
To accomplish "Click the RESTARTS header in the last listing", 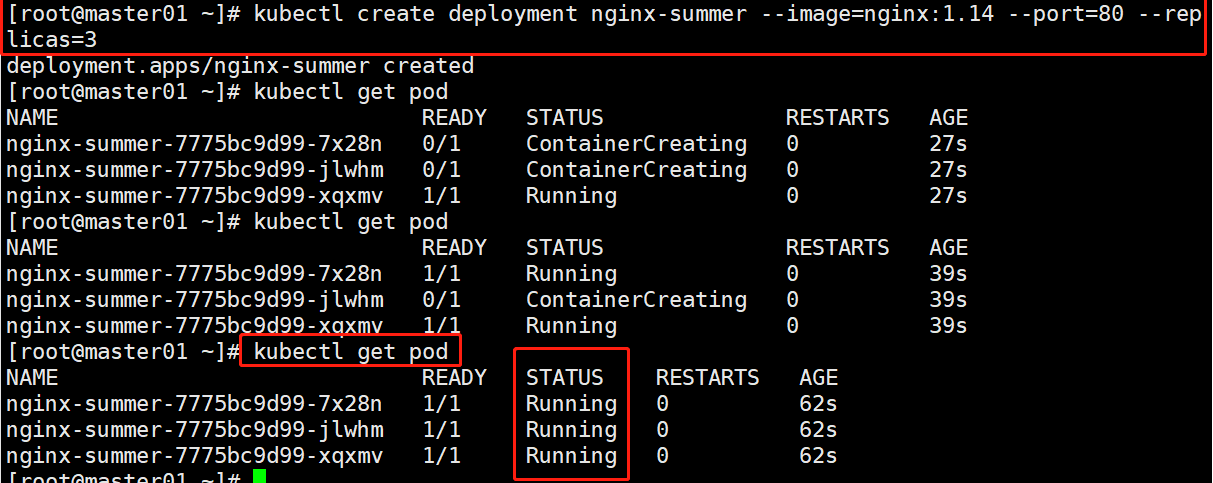I will 707,378.
